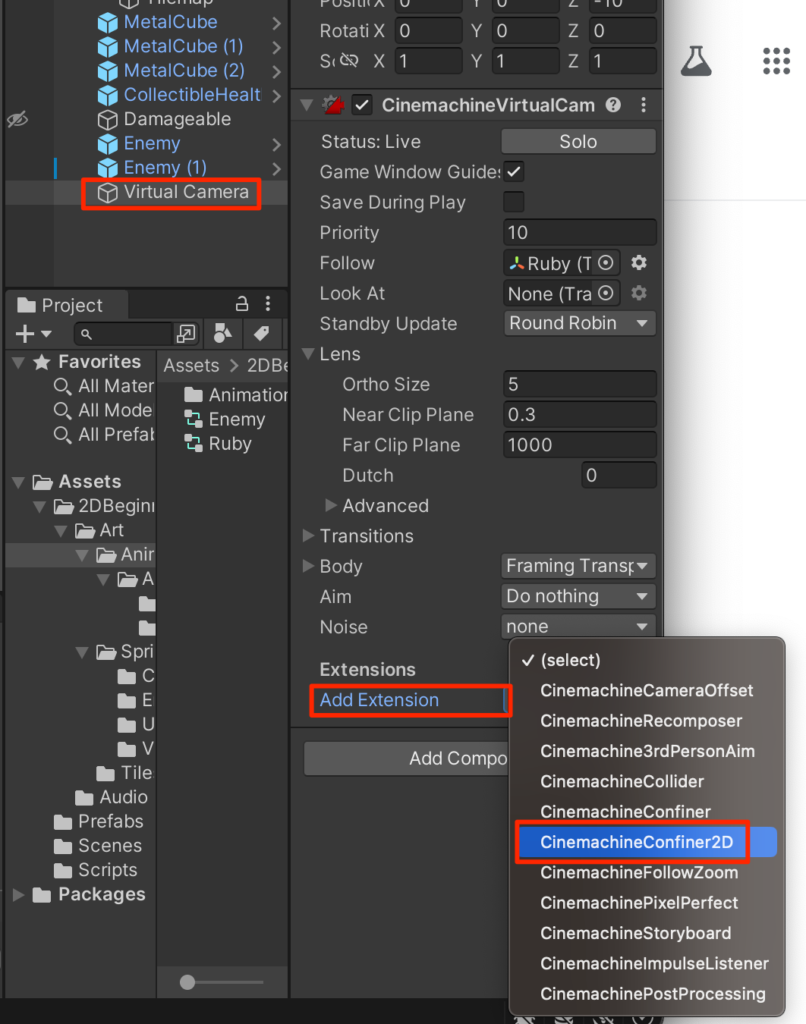Choose CinemachineCameraOffset extension
Screen dimensions: 806x1024
(646, 690)
